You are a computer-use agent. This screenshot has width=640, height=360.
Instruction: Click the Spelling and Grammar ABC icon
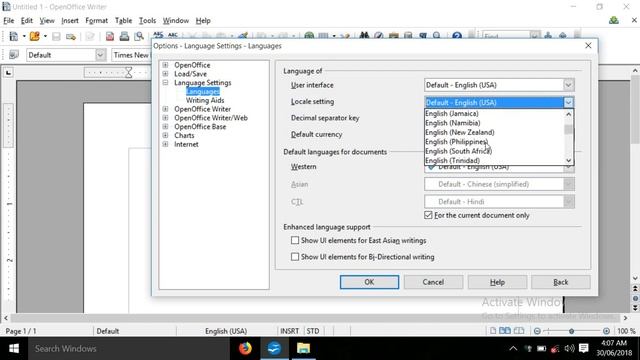[x=158, y=36]
